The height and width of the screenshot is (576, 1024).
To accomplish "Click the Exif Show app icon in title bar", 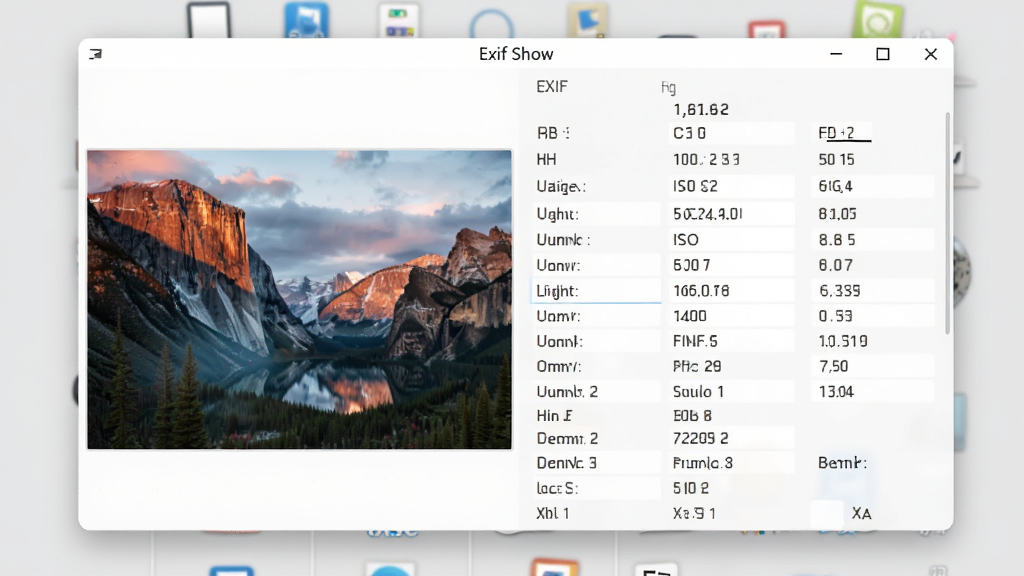I will pyautogui.click(x=96, y=54).
